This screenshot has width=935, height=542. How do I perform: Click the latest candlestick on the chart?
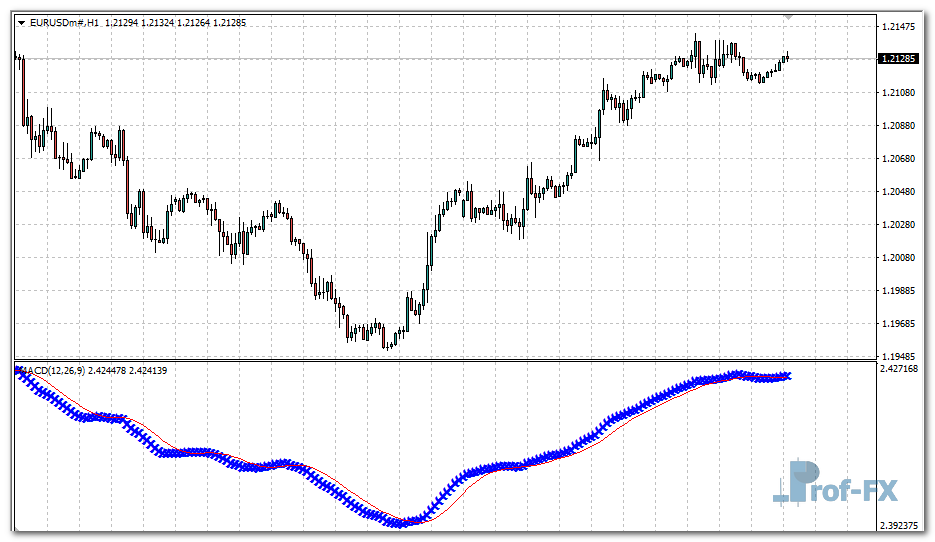click(788, 57)
